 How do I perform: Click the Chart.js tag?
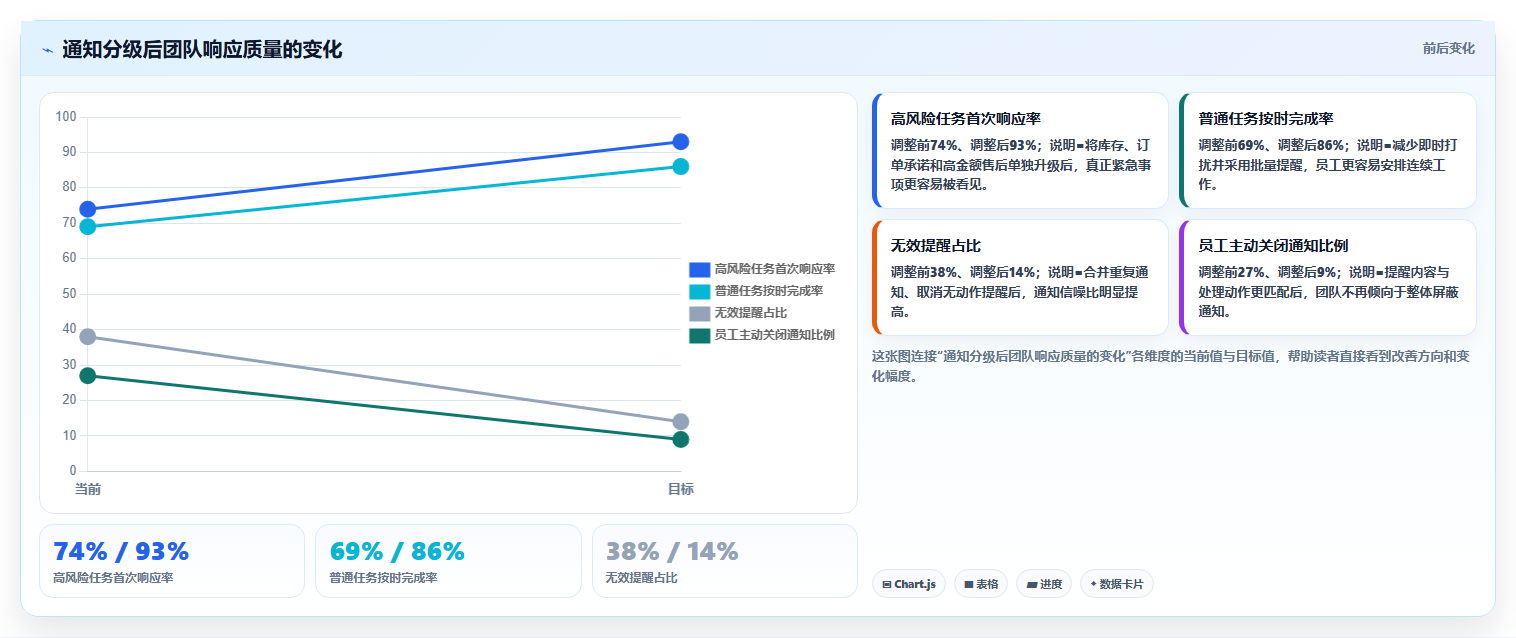point(909,584)
